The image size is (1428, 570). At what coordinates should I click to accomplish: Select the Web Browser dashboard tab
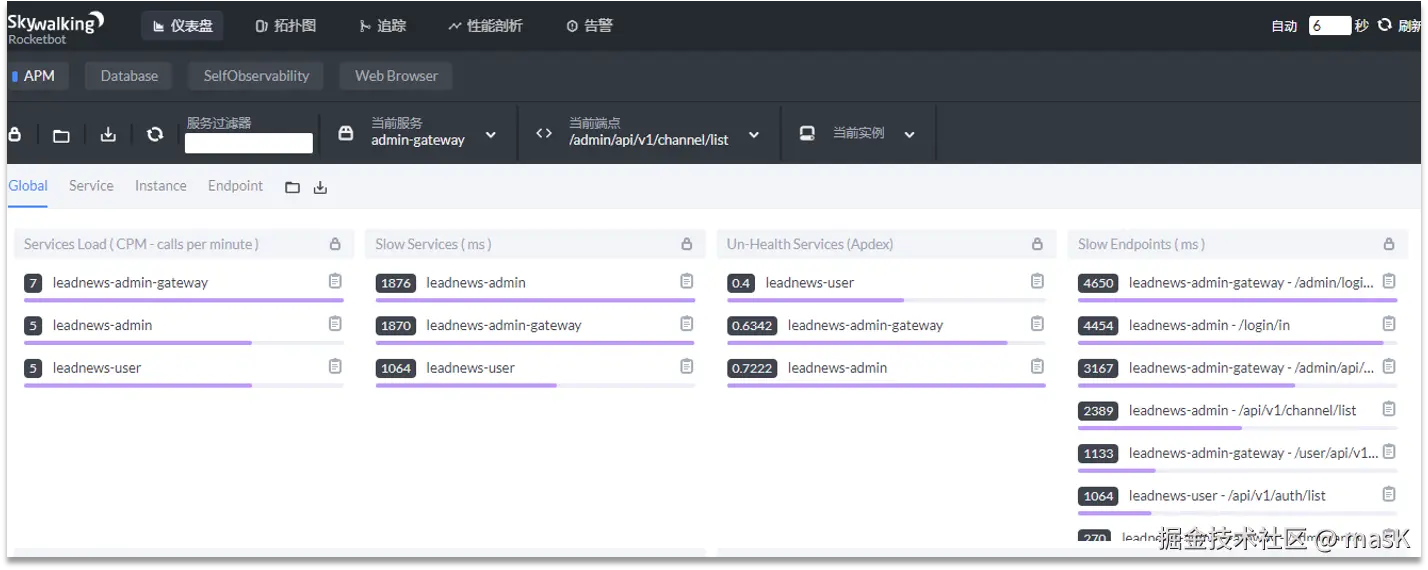tap(396, 76)
